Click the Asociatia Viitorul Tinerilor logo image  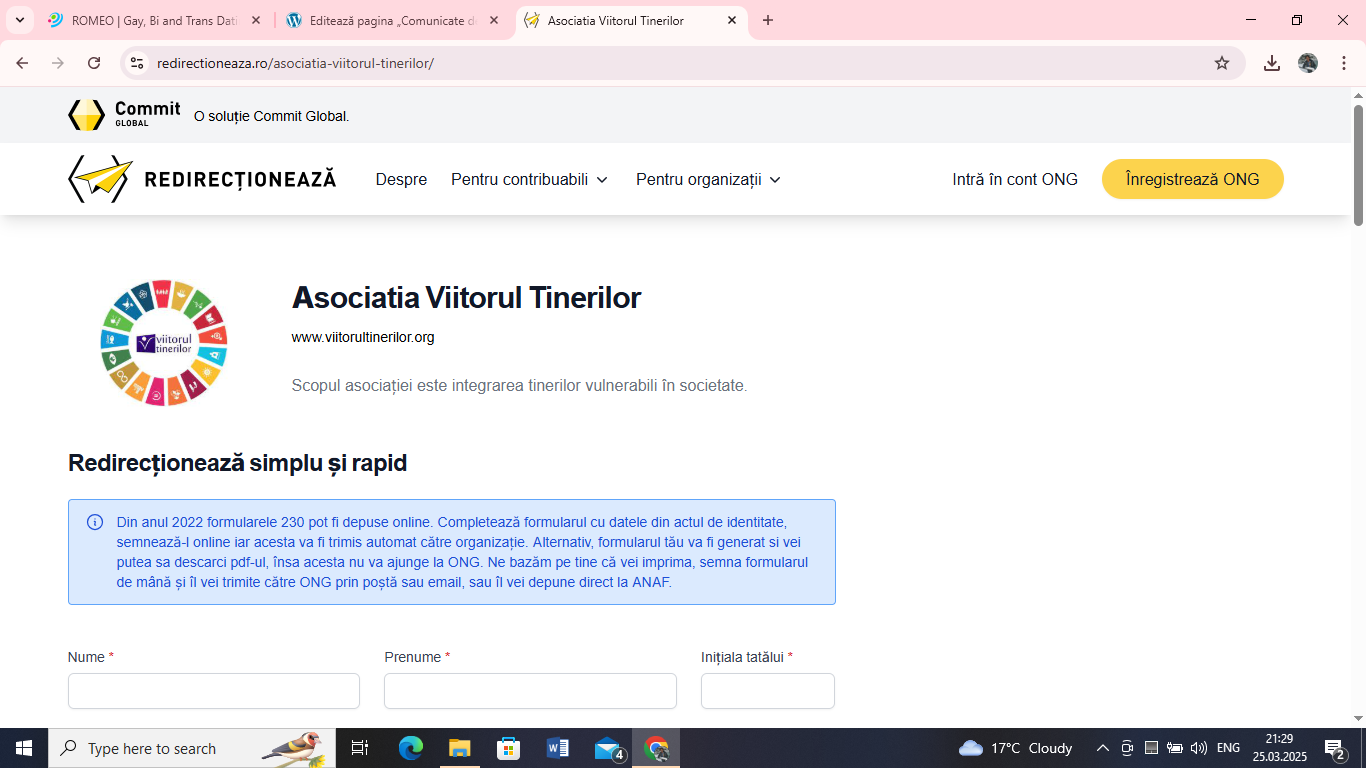164,343
